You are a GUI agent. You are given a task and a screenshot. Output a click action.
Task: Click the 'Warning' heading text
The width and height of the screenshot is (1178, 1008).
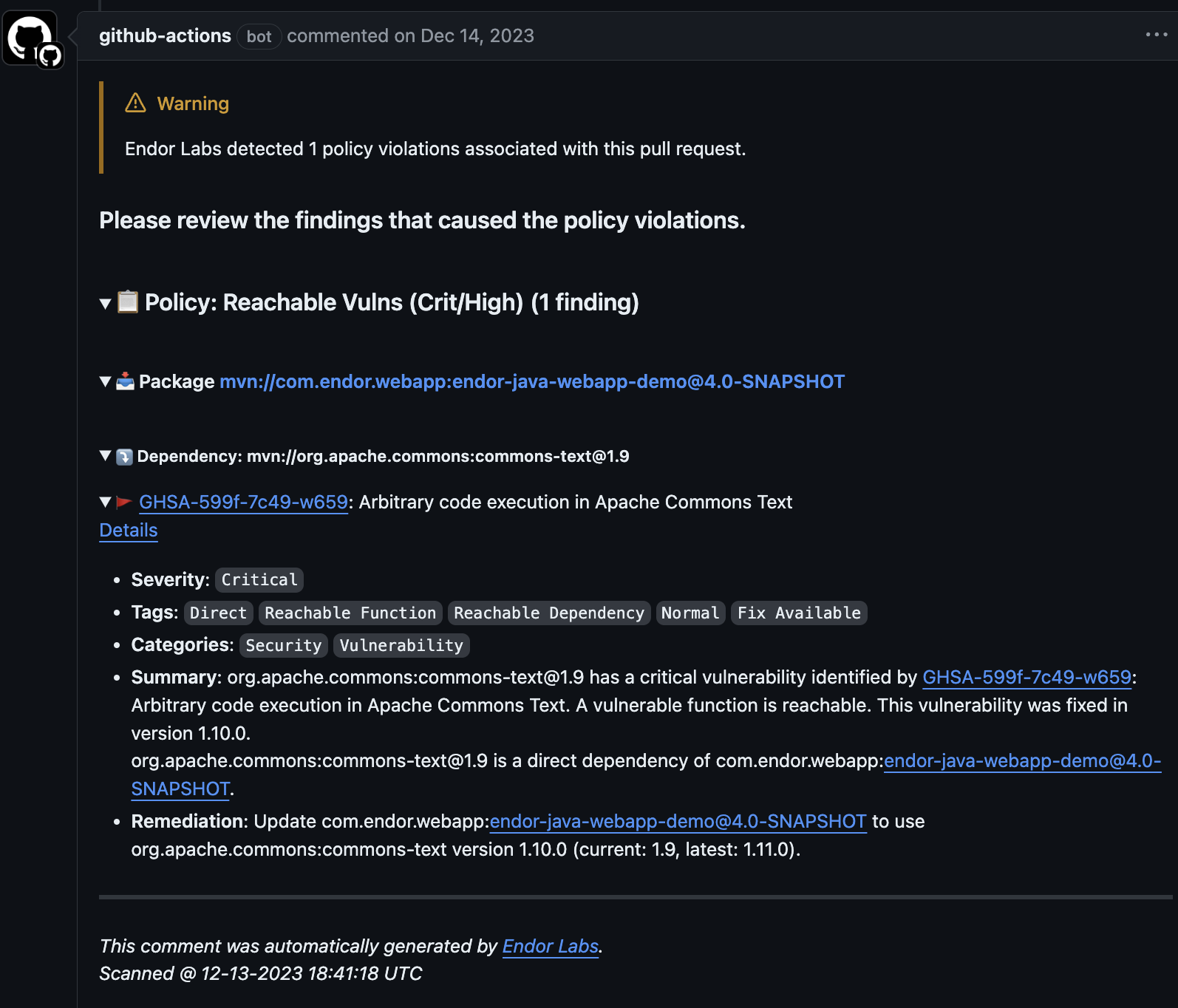click(x=193, y=103)
